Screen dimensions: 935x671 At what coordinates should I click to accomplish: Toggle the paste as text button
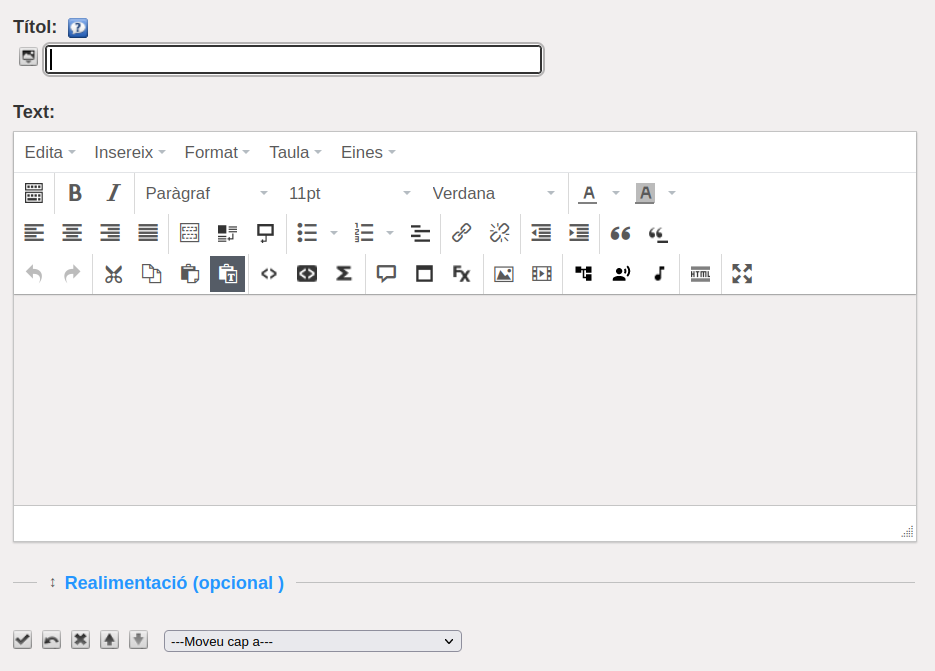click(227, 274)
